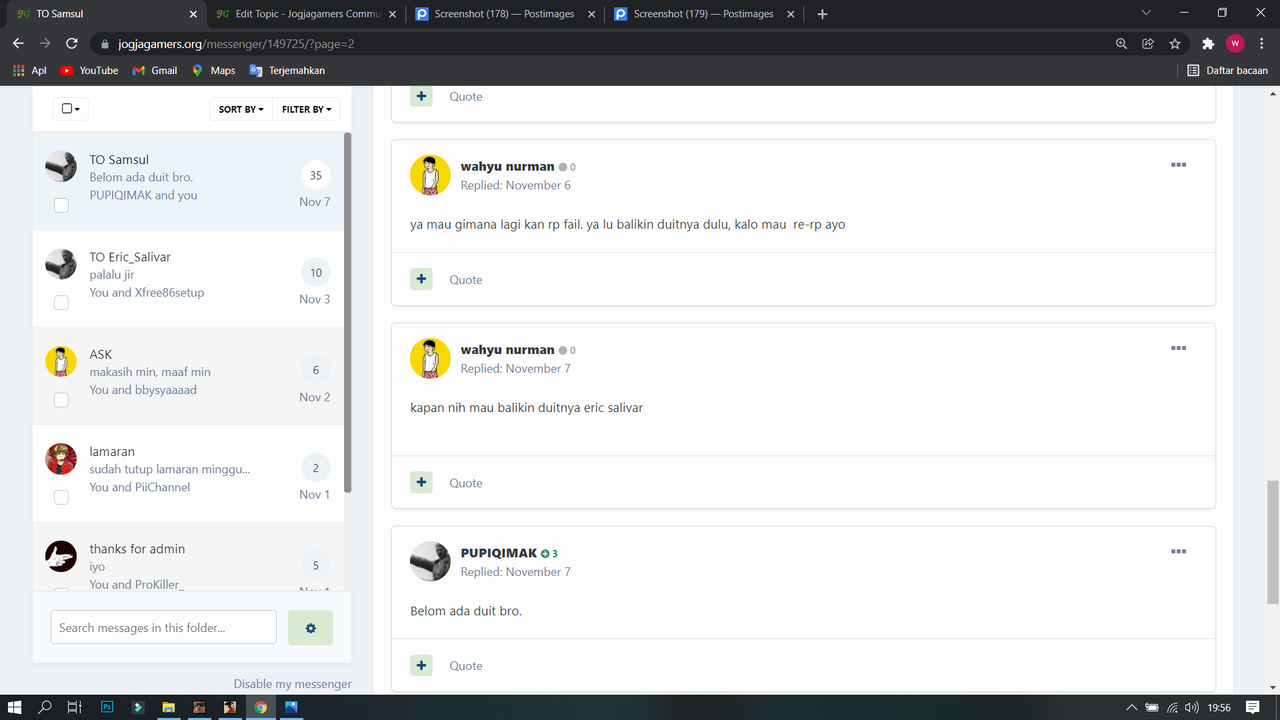Open options menu for PUPIQIMAK reply
Viewport: 1280px width, 720px height.
1178,551
